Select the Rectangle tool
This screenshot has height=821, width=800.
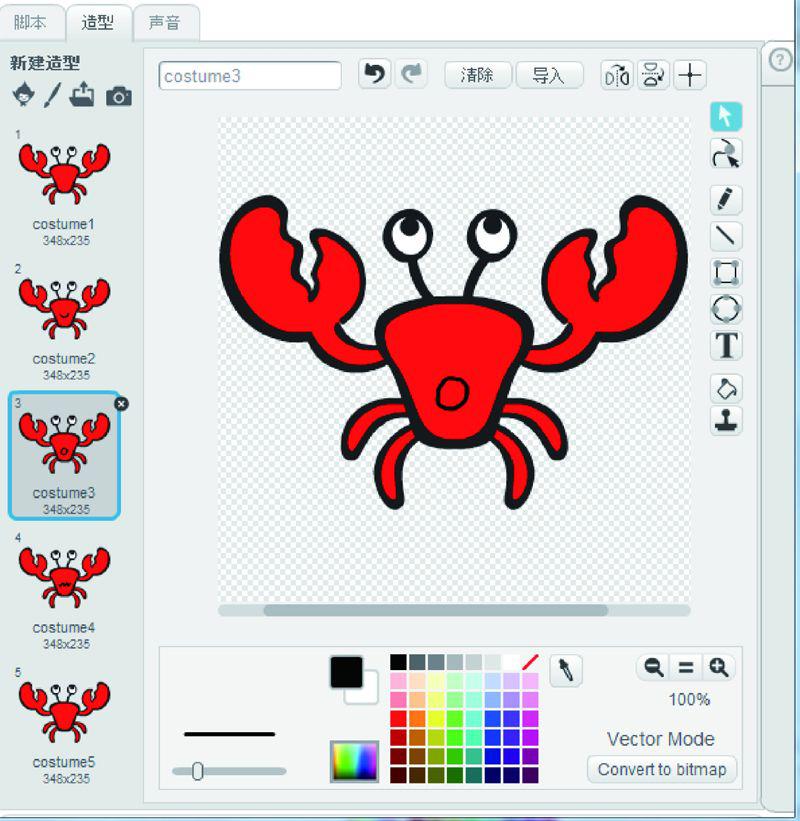tap(726, 273)
